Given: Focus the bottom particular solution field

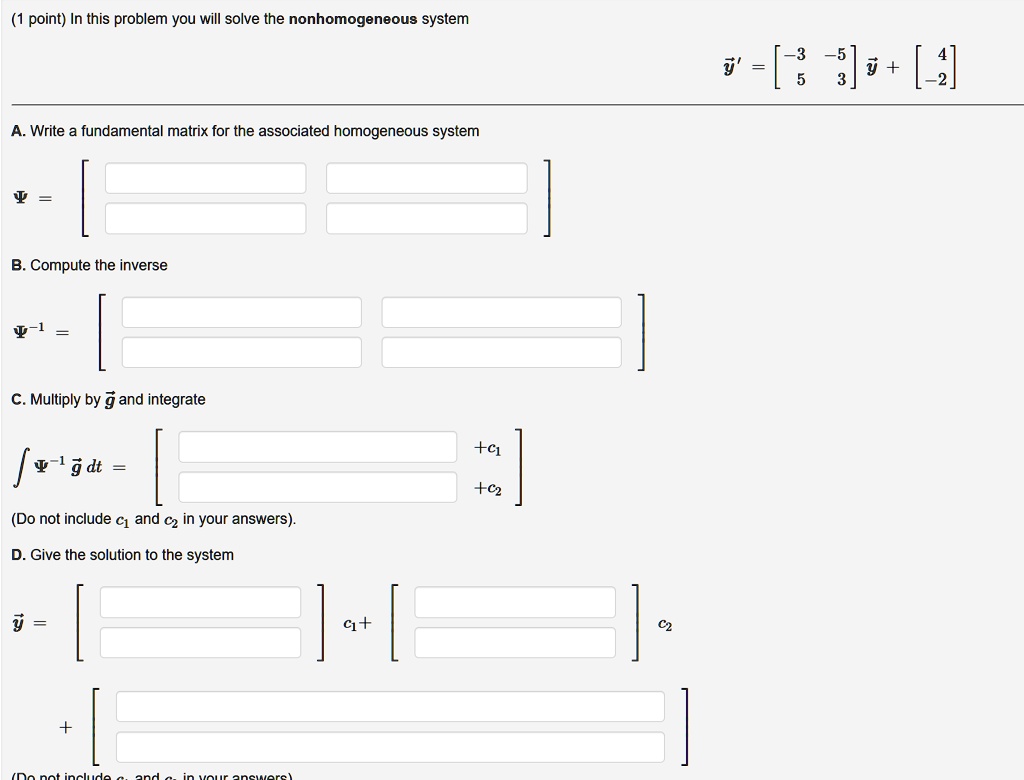Looking at the screenshot, I should click(x=391, y=747).
